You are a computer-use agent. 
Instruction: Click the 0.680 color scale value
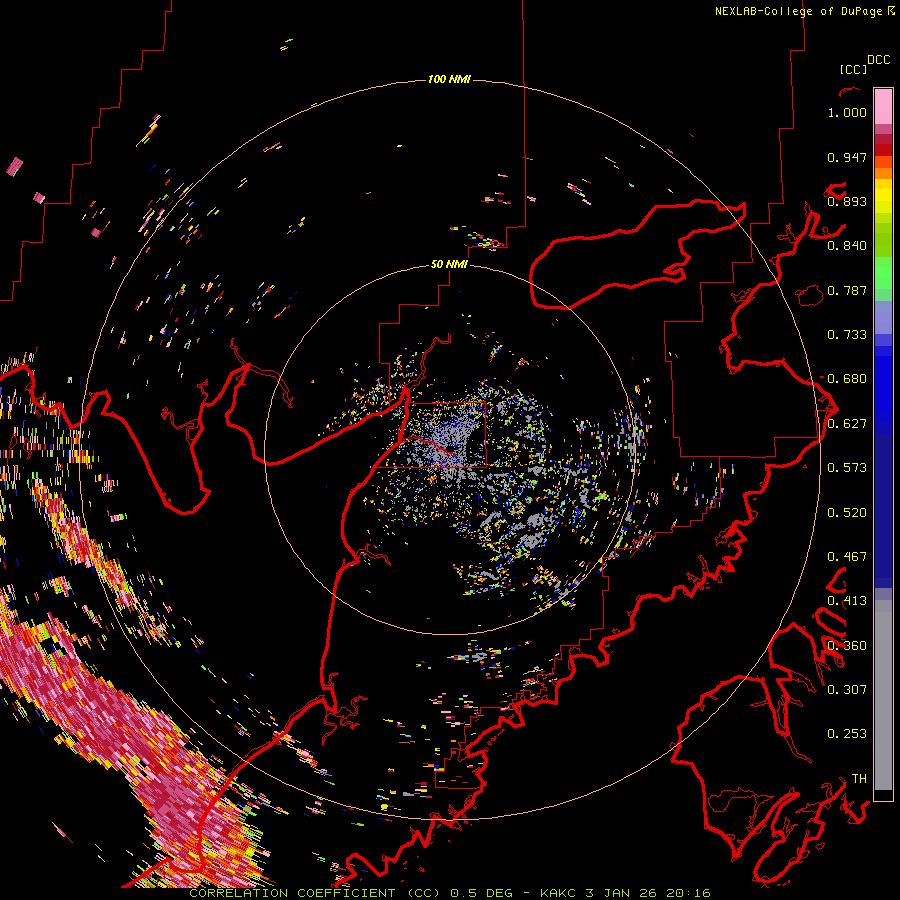[847, 379]
